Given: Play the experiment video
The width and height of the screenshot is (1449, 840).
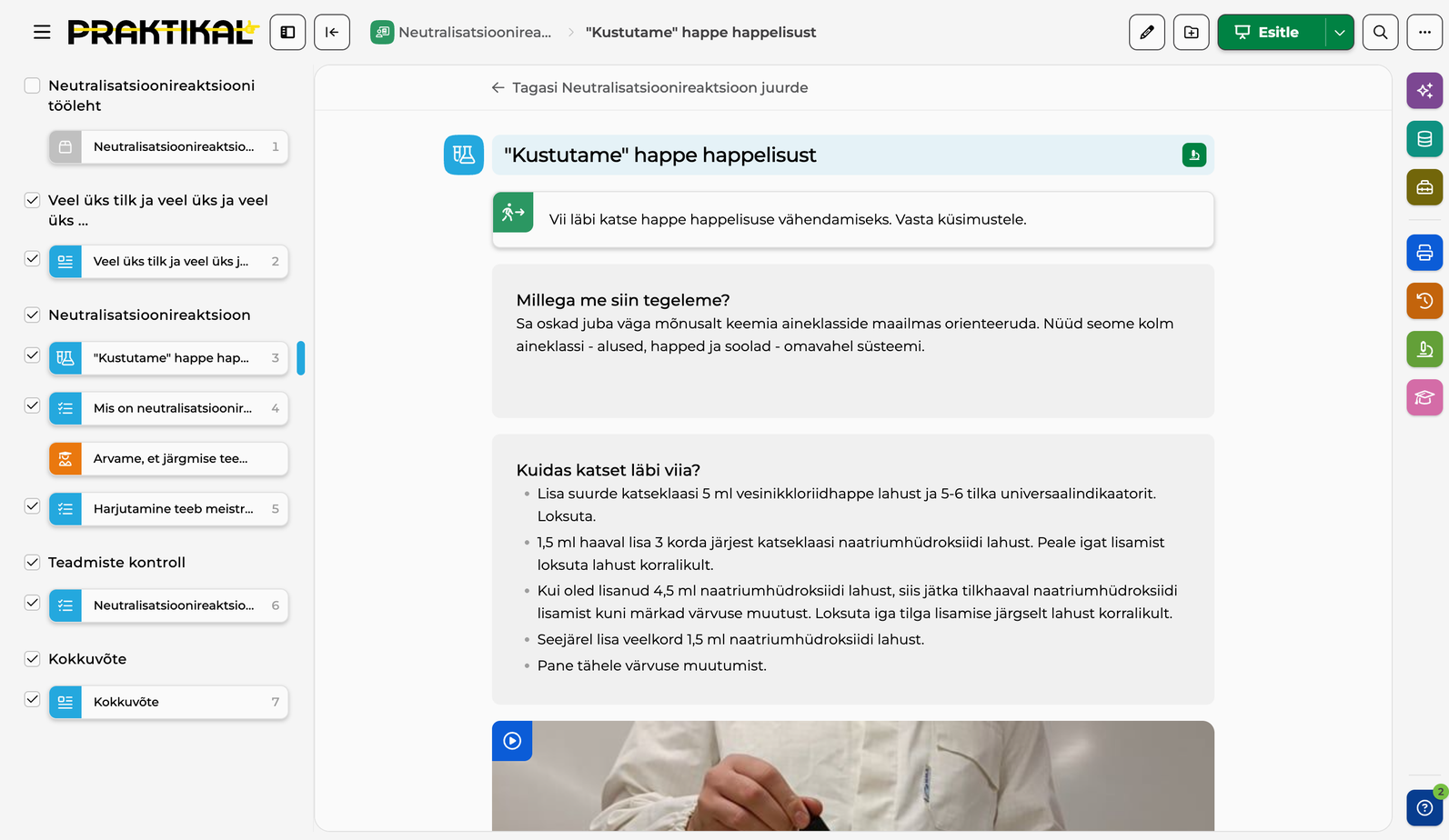Looking at the screenshot, I should click(x=512, y=741).
